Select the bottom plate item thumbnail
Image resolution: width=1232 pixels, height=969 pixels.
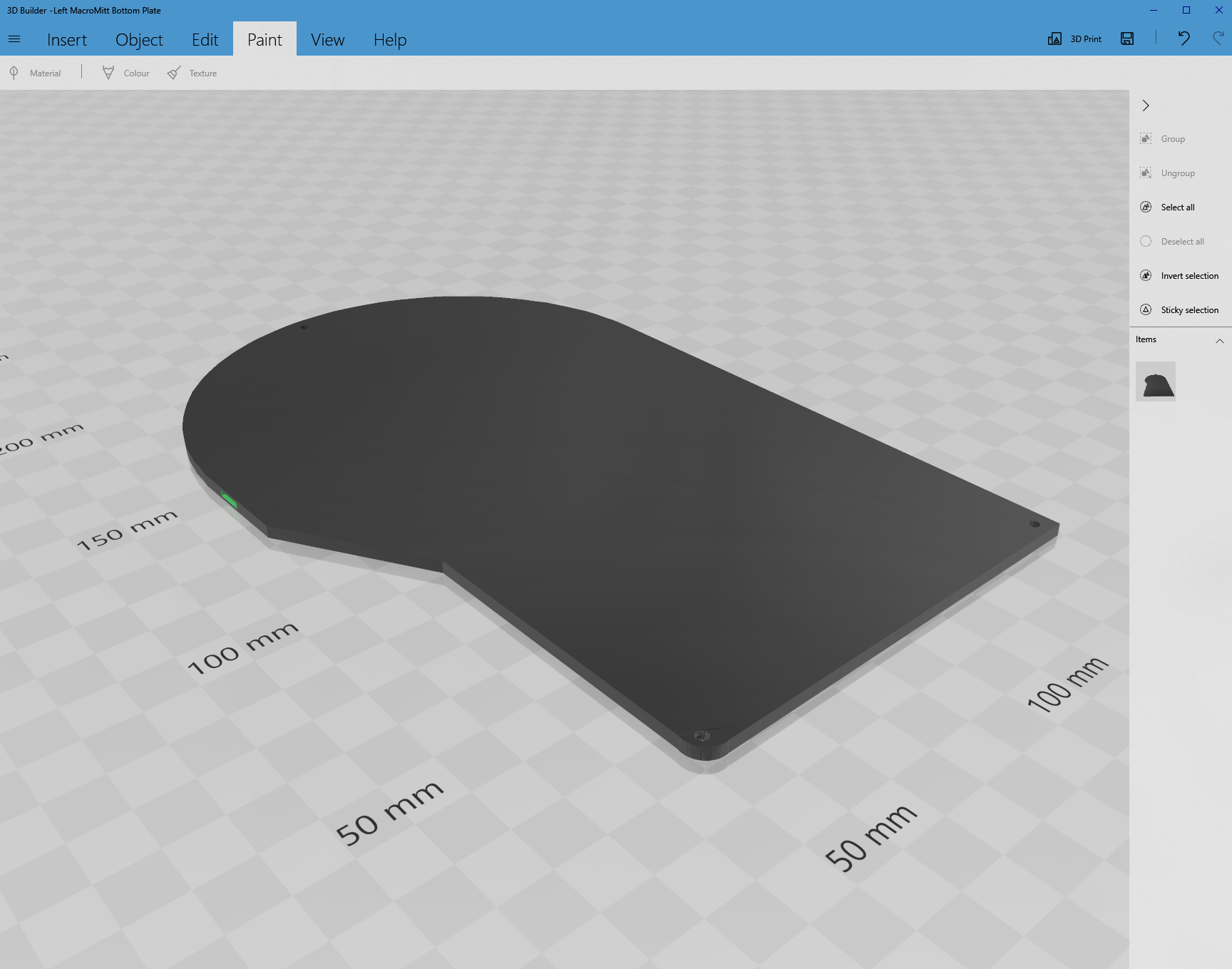point(1156,381)
